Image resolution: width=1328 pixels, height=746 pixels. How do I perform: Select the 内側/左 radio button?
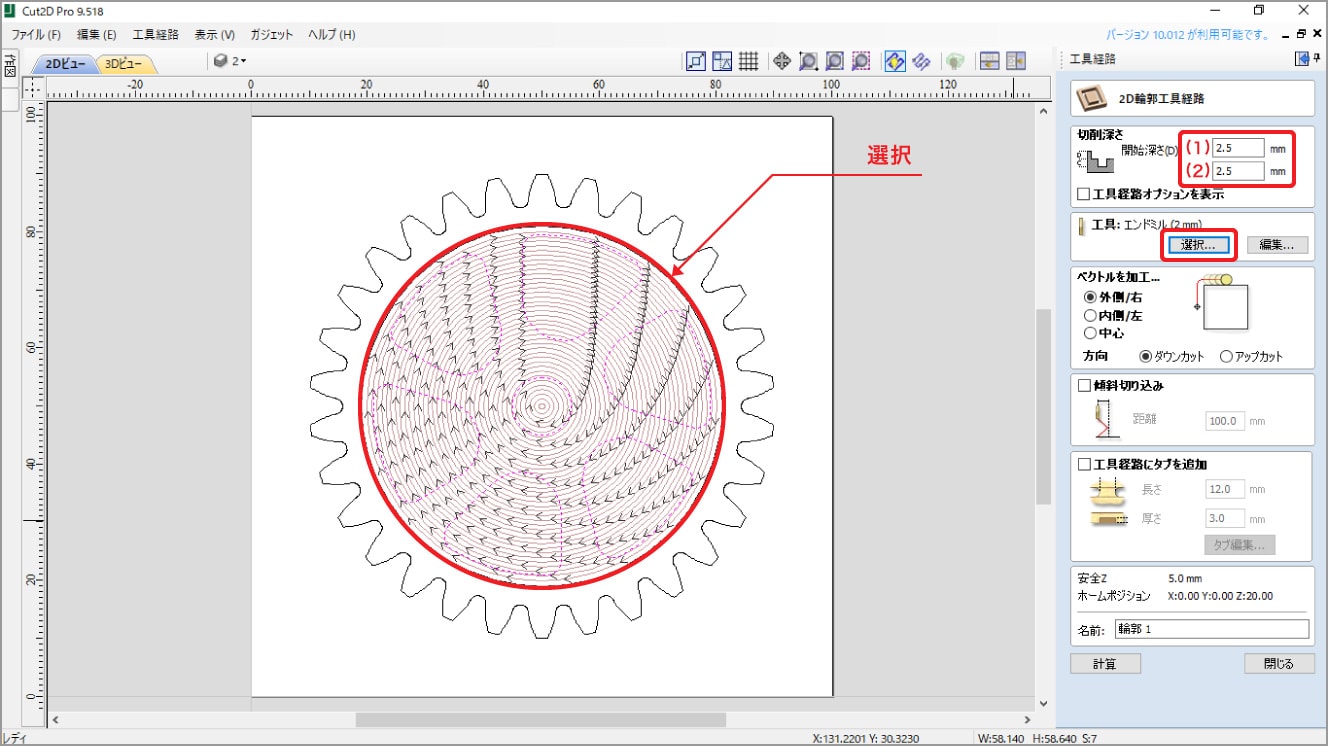tap(1090, 315)
